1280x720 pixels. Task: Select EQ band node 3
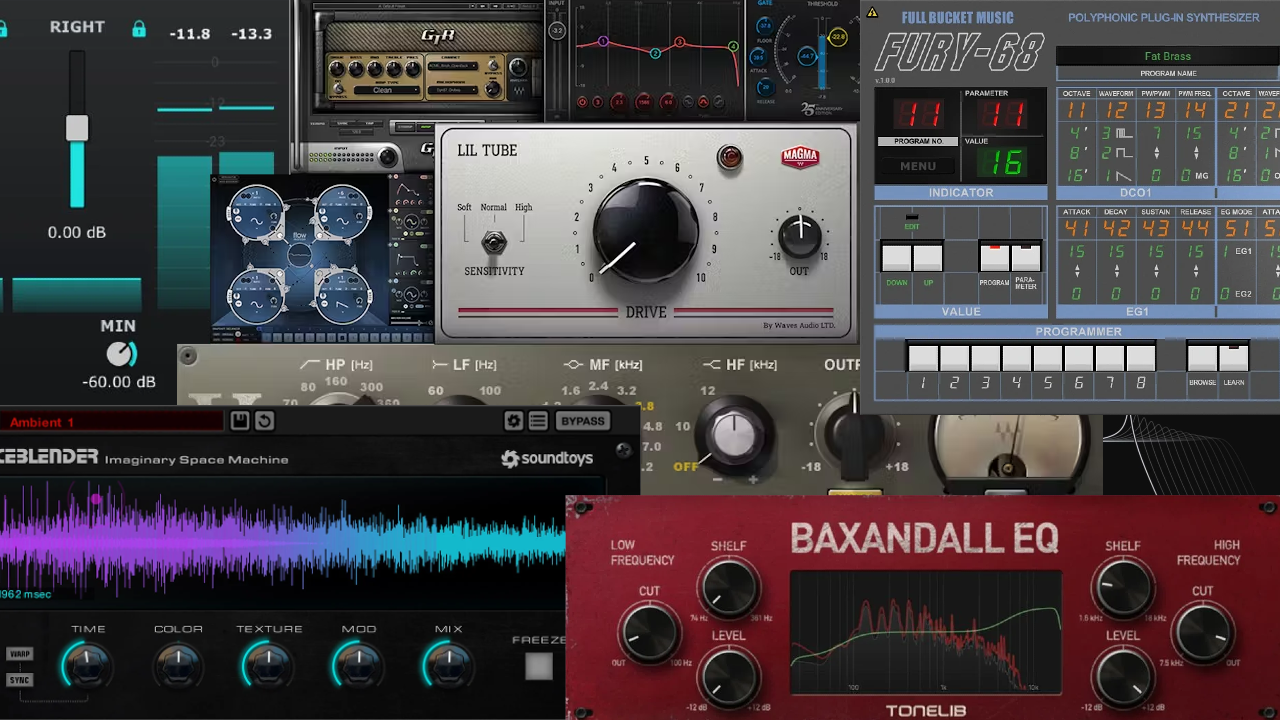tap(680, 42)
